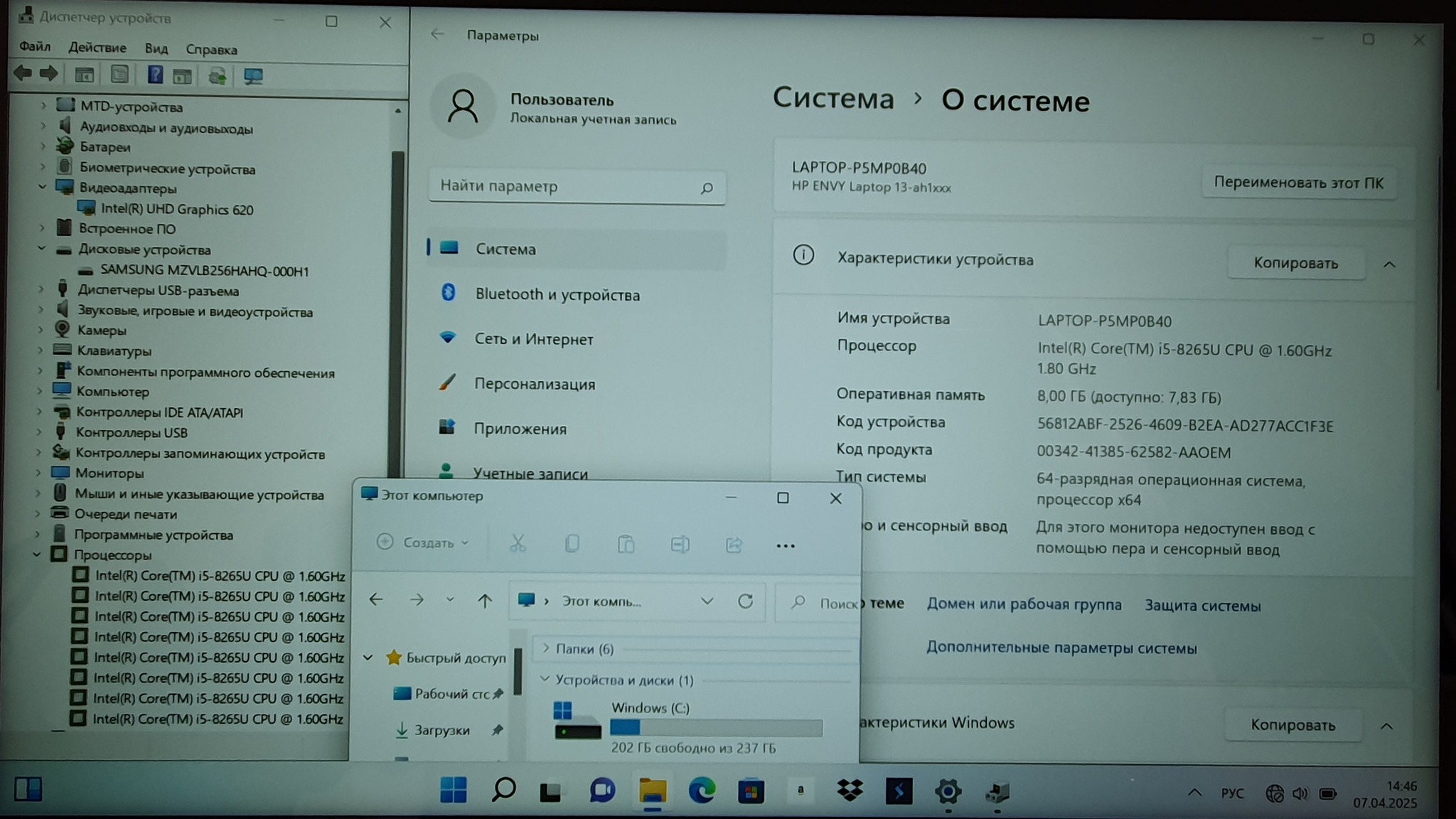This screenshot has width=1456, height=819.
Task: Collapse the Процессоры tree node
Action: [x=37, y=555]
